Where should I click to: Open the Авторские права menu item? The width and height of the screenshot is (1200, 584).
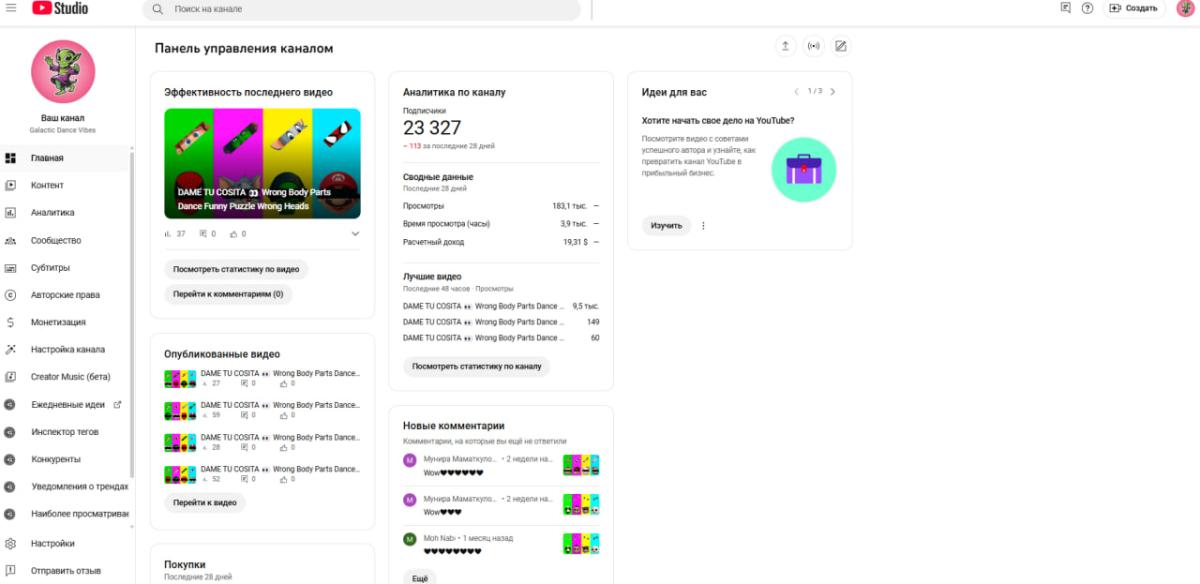66,295
